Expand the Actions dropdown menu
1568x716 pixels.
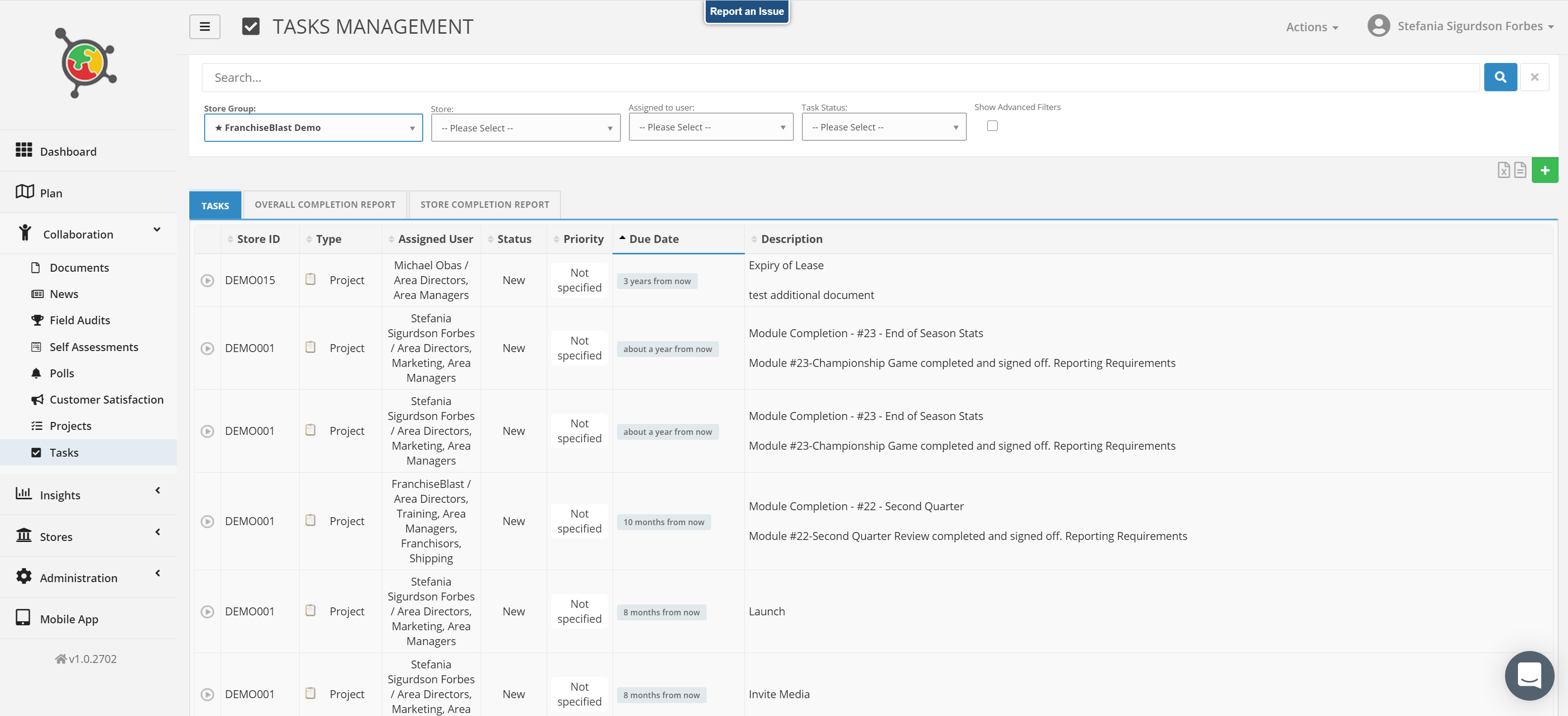coord(1311,27)
